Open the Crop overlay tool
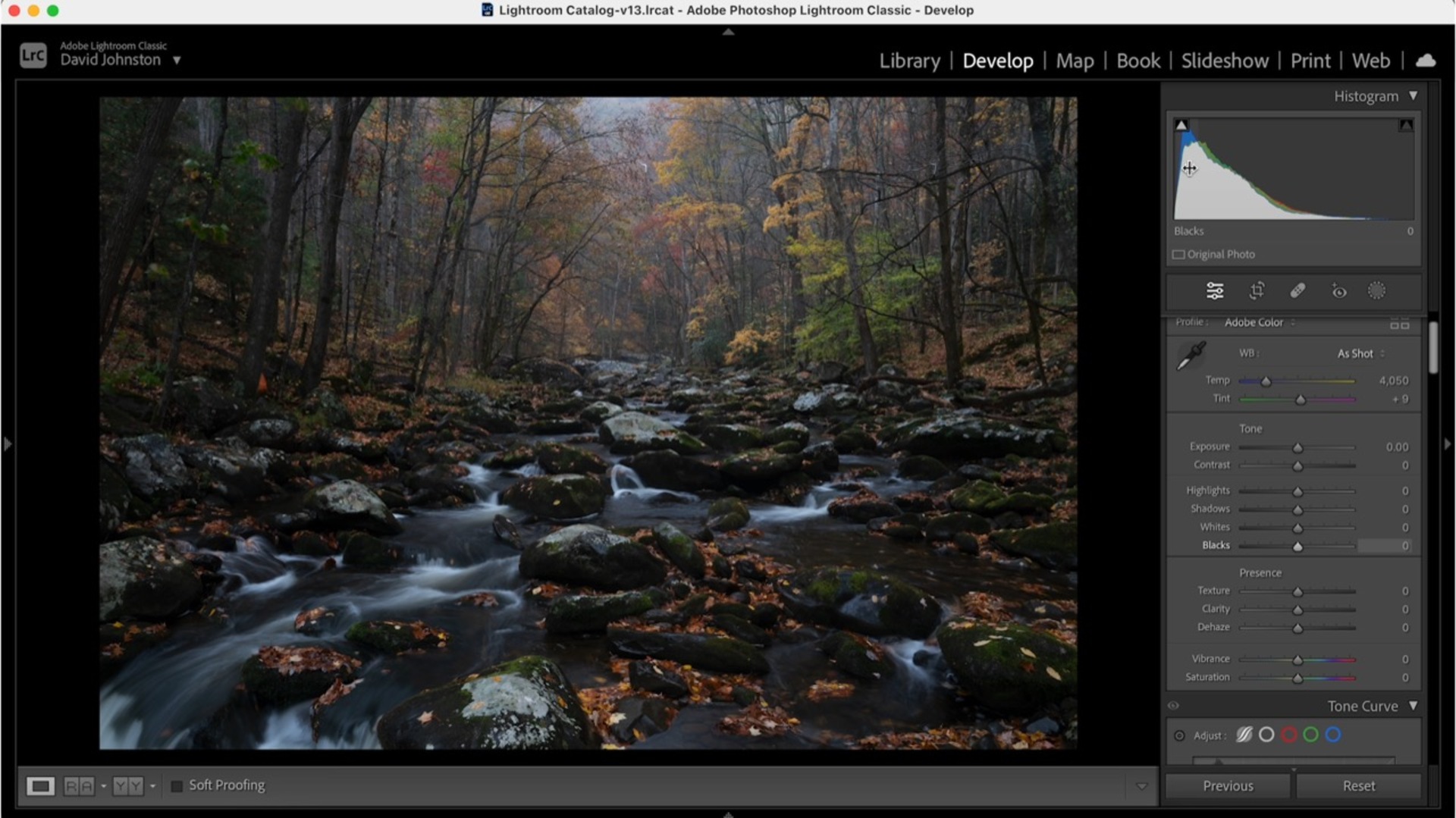1456x818 pixels. coord(1257,290)
